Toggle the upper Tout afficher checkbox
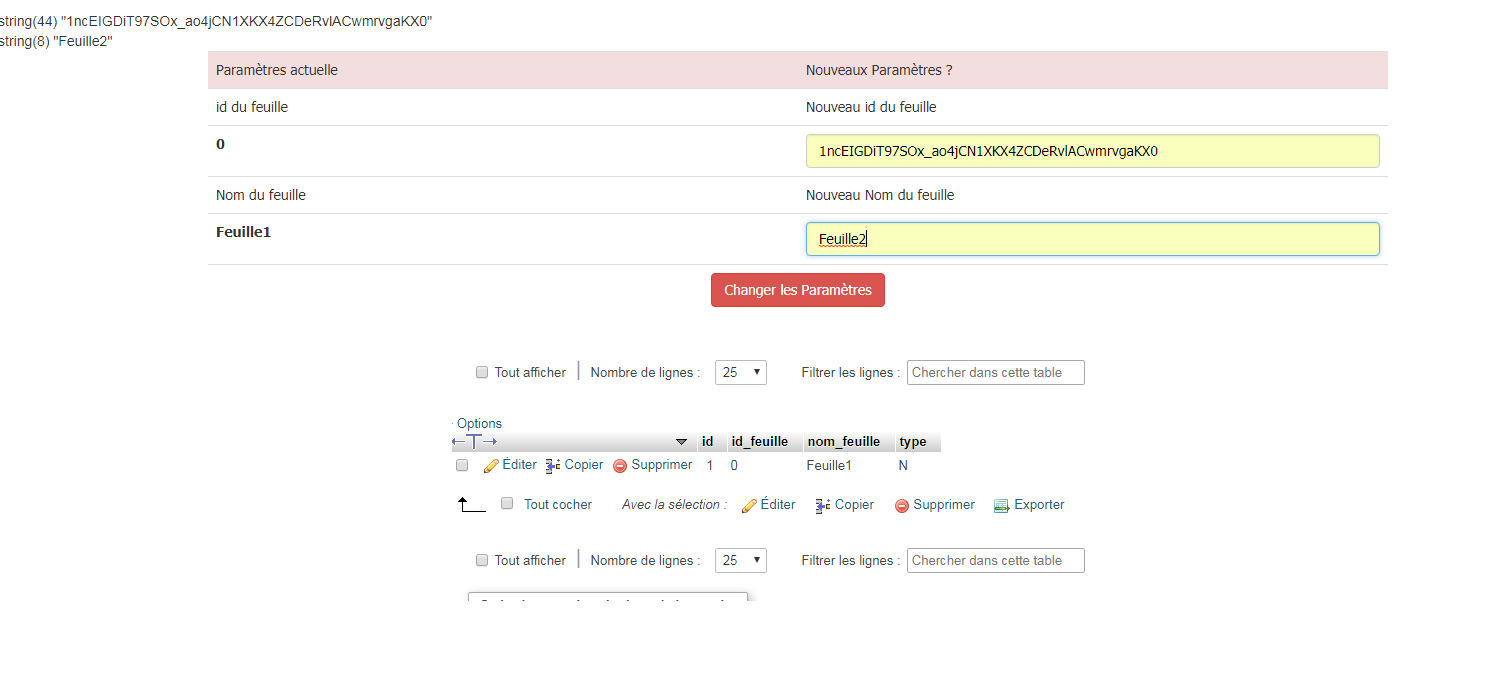 (482, 372)
